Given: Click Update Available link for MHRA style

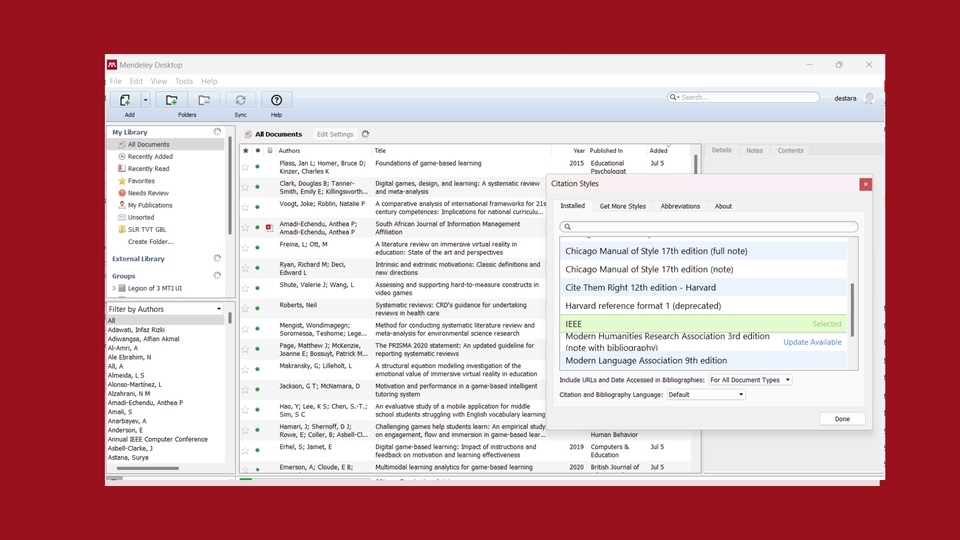Looking at the screenshot, I should (x=812, y=342).
